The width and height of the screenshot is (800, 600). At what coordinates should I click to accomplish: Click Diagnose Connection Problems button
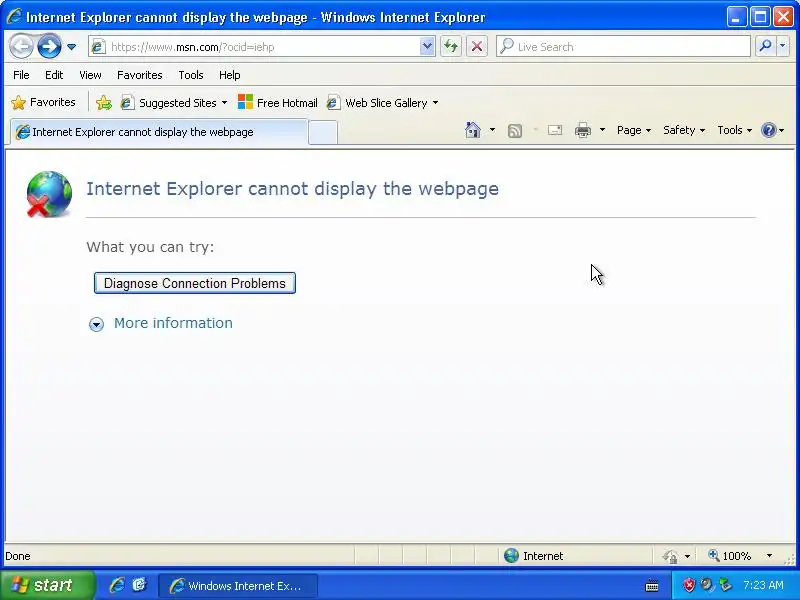click(x=195, y=283)
